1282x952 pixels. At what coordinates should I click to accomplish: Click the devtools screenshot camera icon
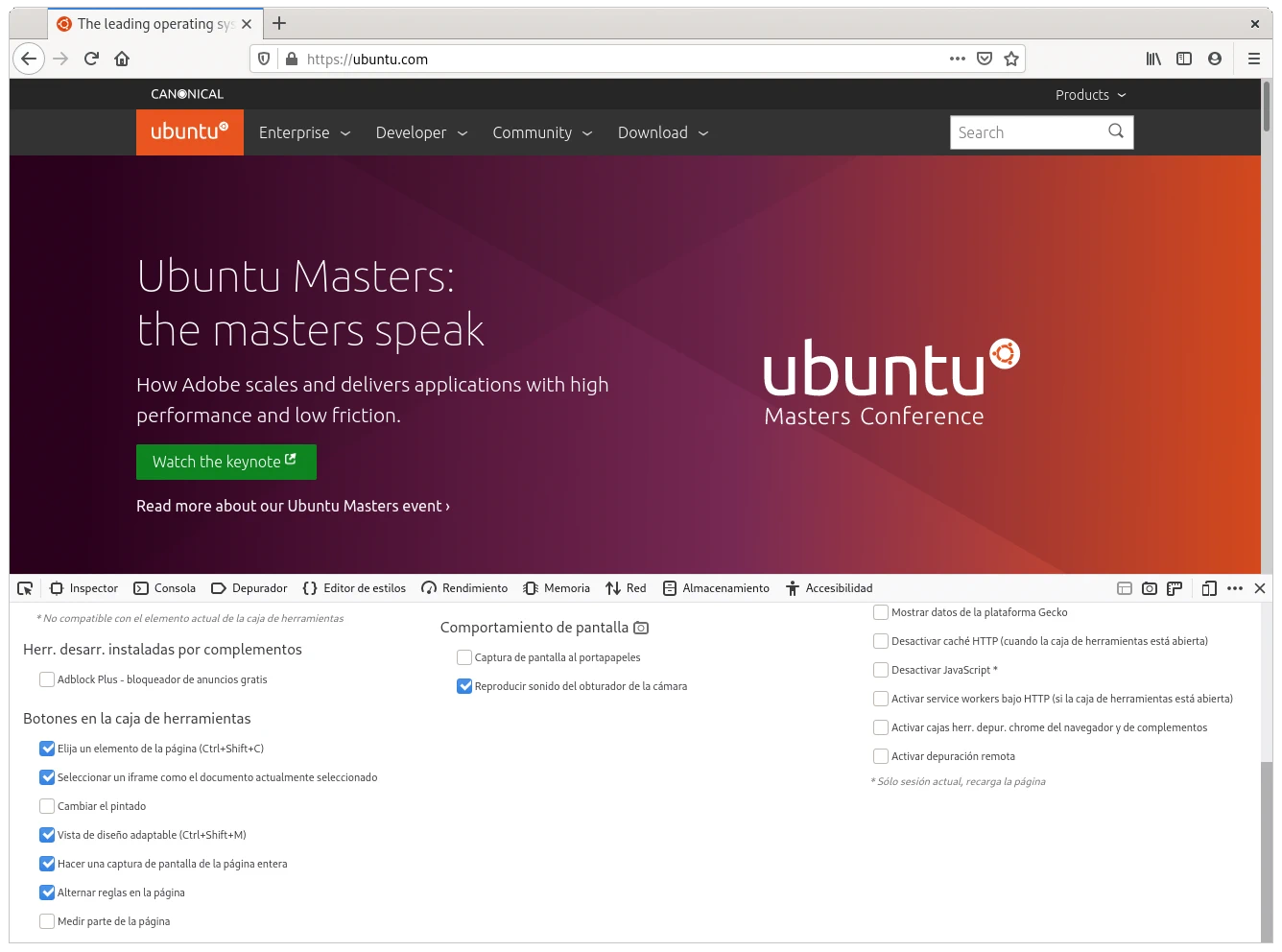click(x=1150, y=588)
